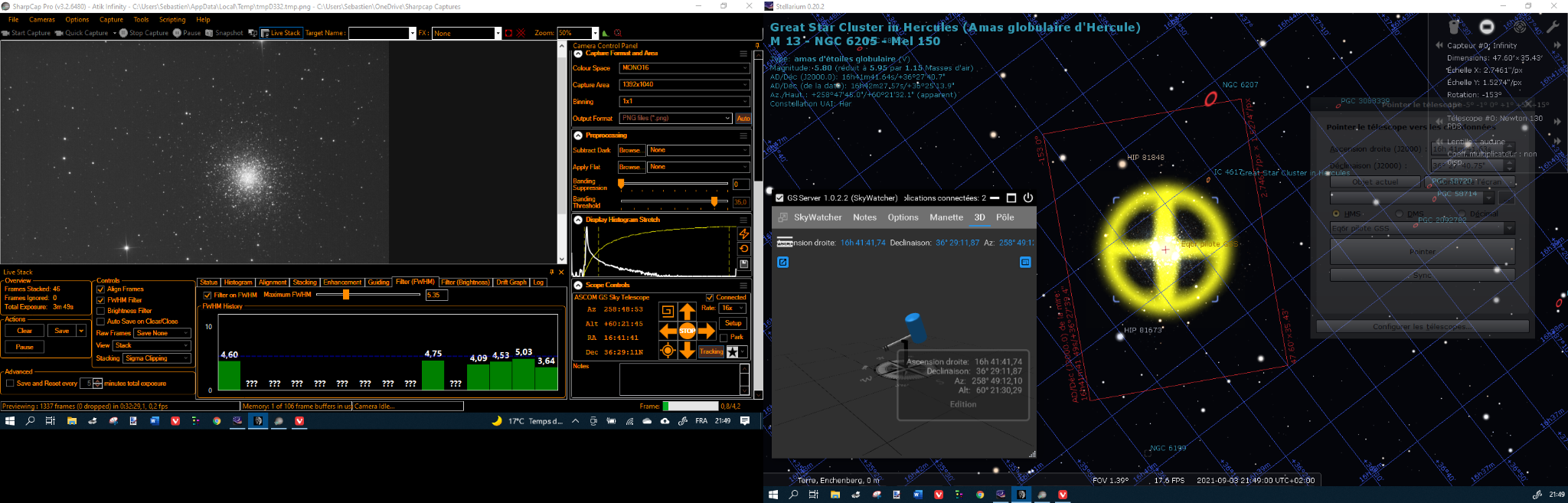1568x503 pixels.
Task: Click Snapshot toolbar button
Action: (x=224, y=33)
